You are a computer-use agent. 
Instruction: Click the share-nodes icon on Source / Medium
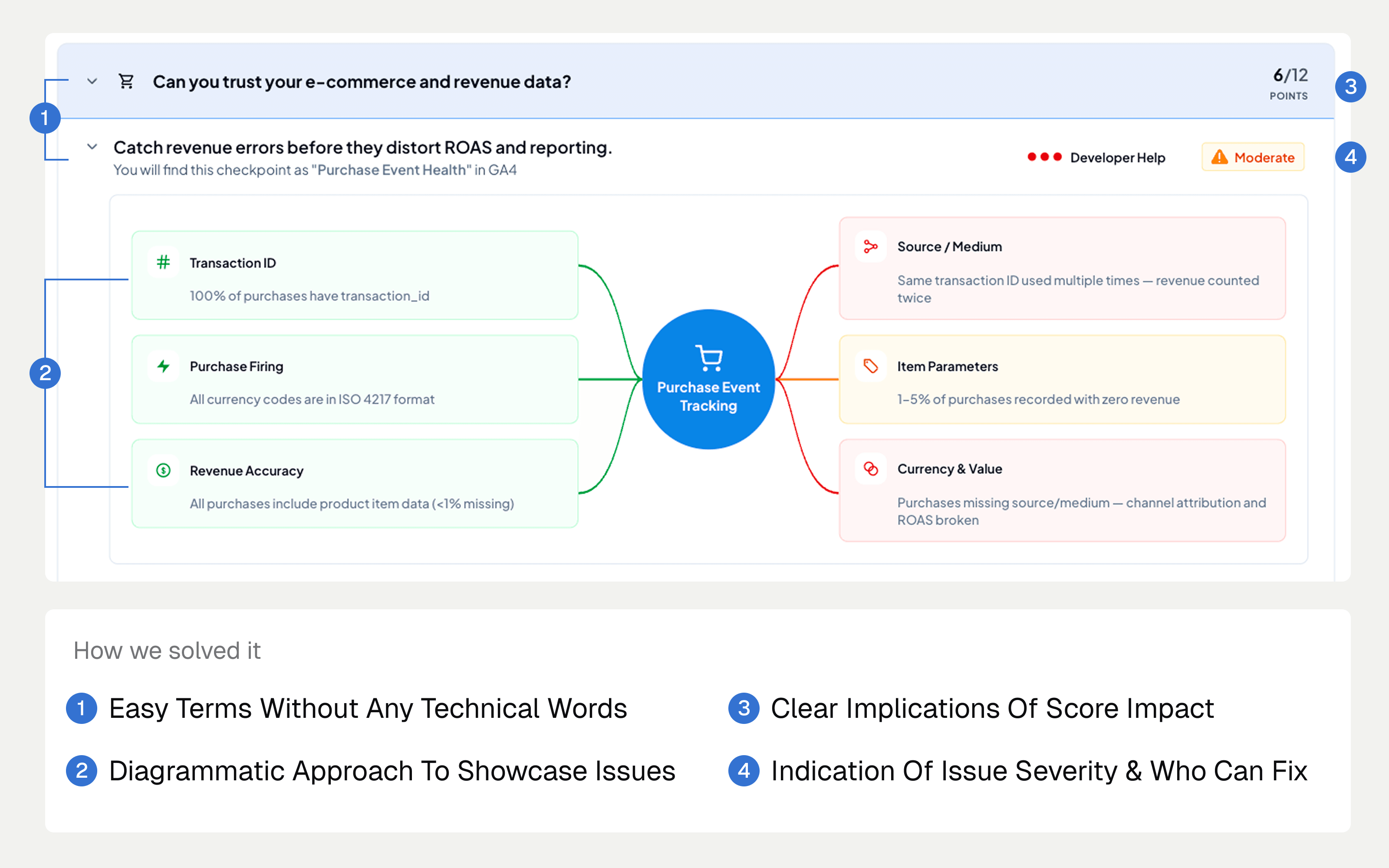click(871, 246)
